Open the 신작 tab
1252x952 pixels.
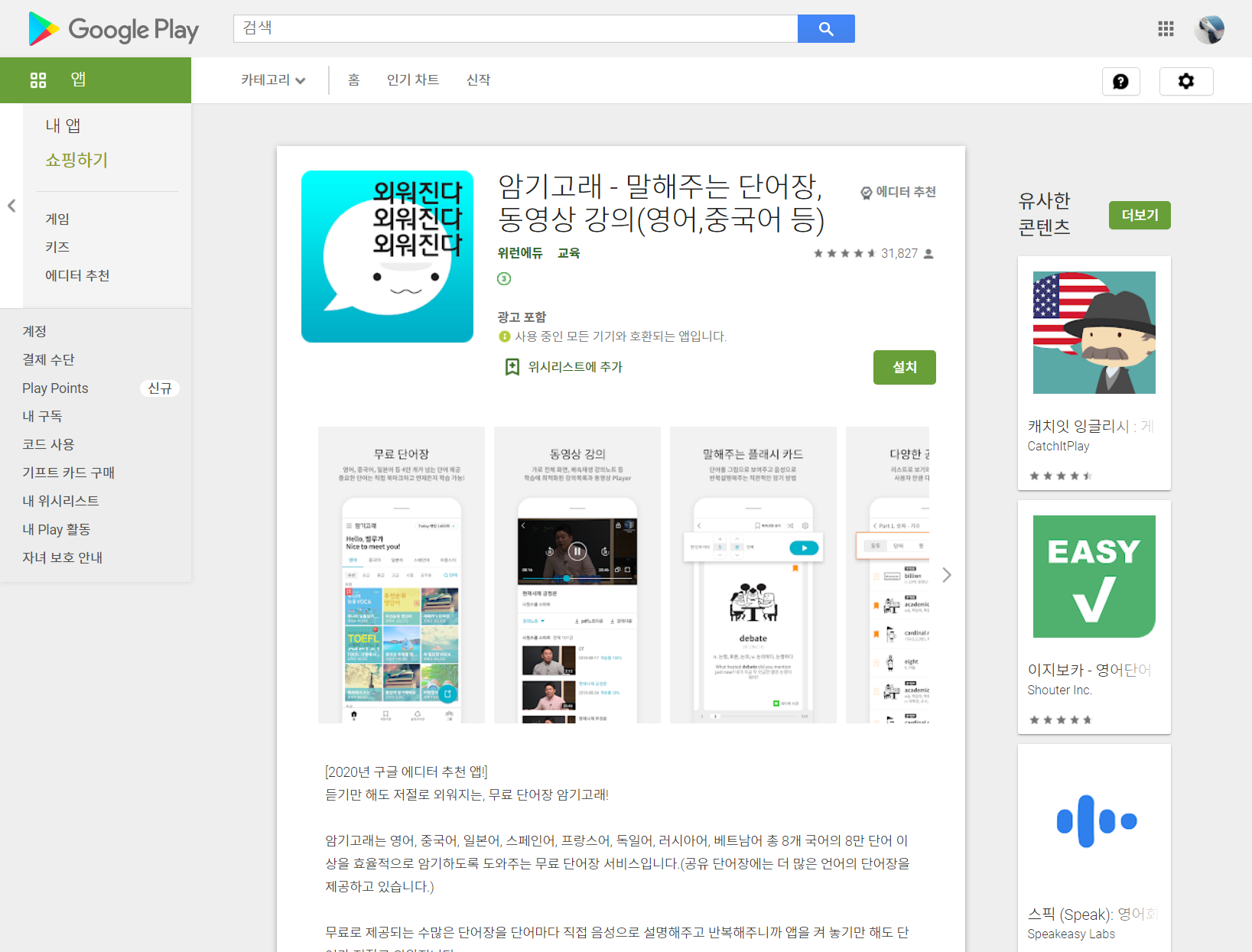tap(479, 80)
